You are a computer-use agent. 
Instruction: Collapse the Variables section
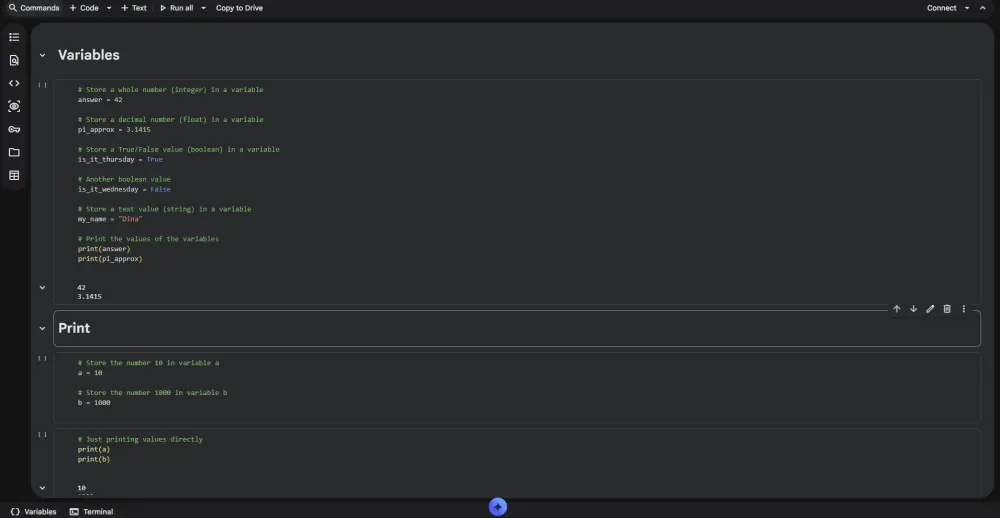point(42,55)
